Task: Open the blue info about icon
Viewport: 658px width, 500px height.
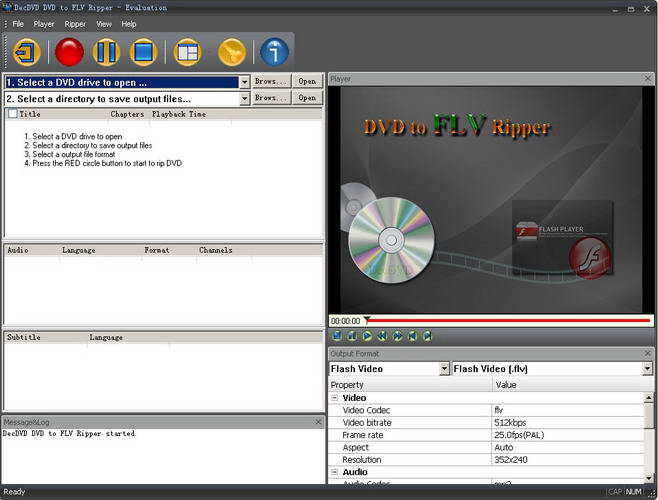Action: click(x=274, y=52)
